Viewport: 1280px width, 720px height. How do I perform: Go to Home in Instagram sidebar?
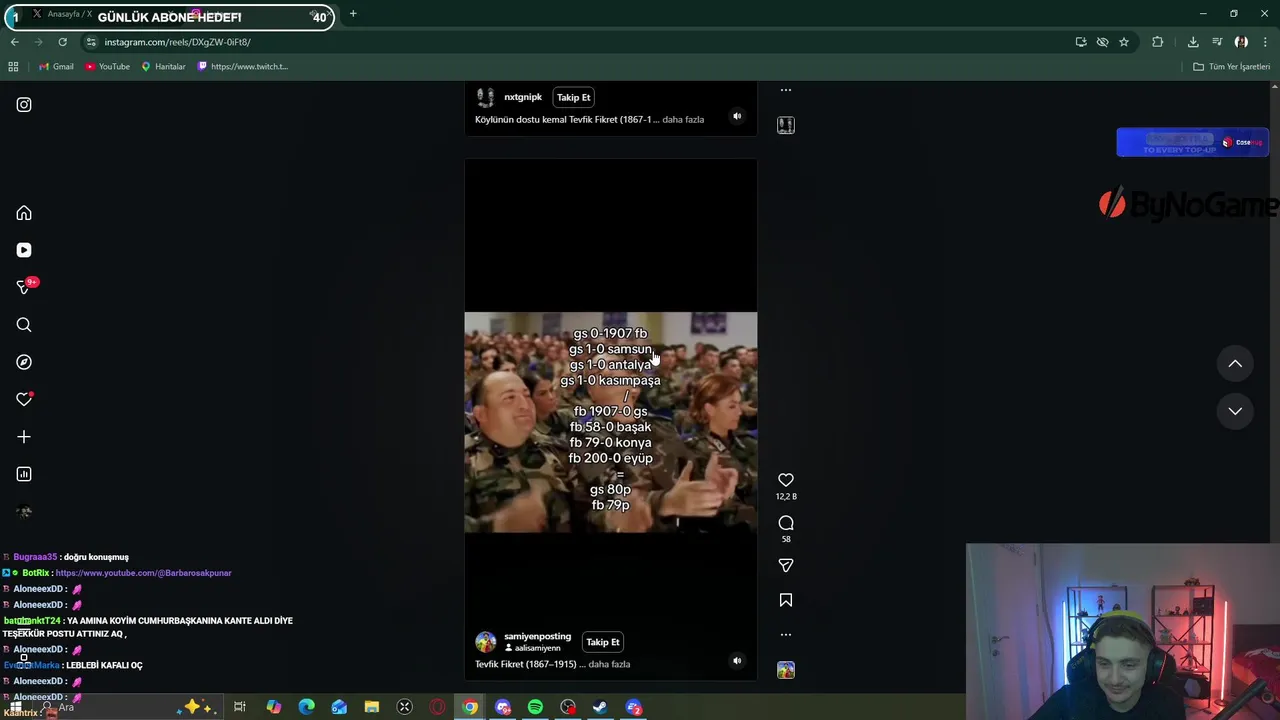(x=24, y=213)
